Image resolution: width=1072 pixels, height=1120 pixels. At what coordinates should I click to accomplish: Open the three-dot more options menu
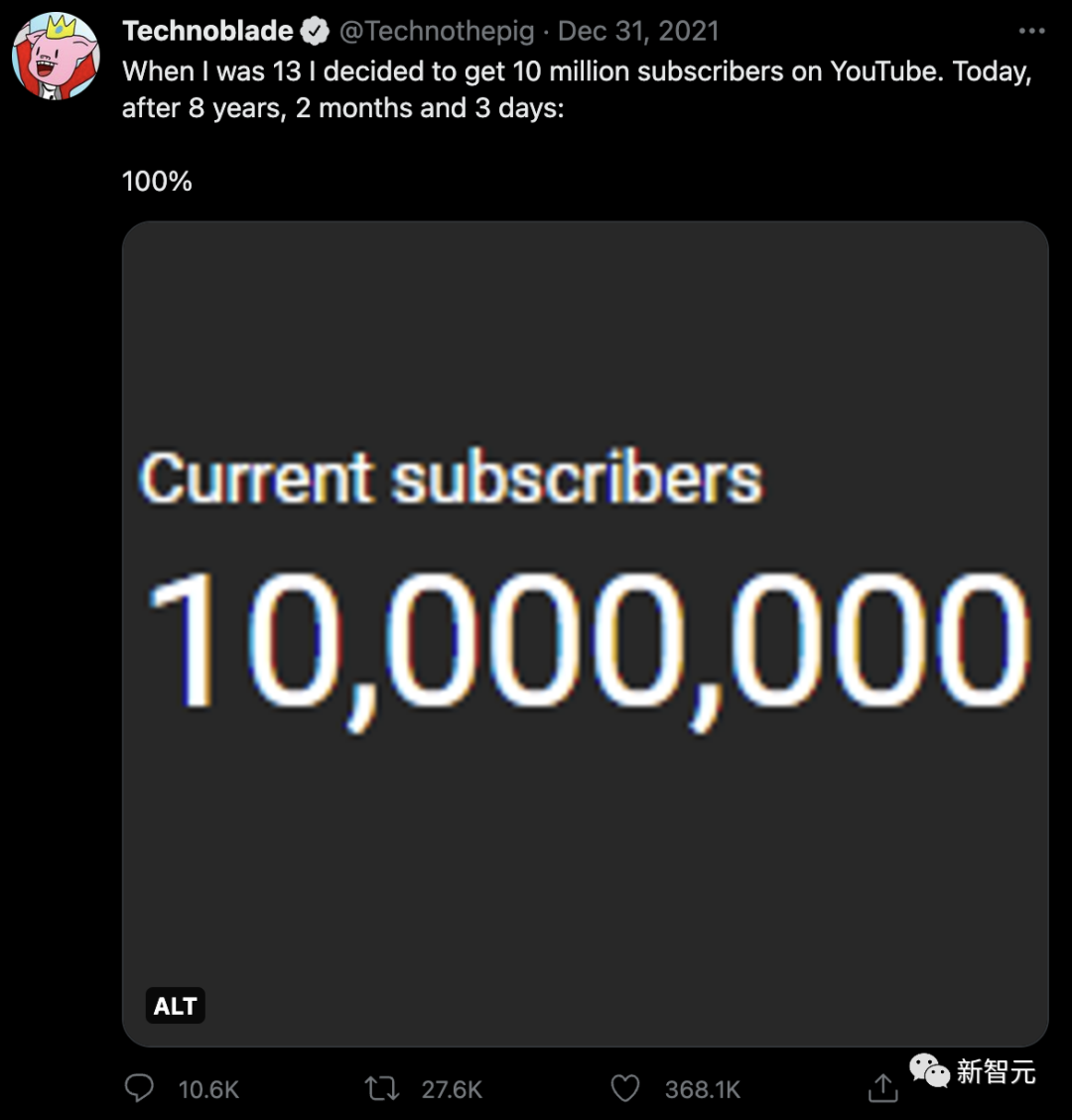pos(1032,32)
